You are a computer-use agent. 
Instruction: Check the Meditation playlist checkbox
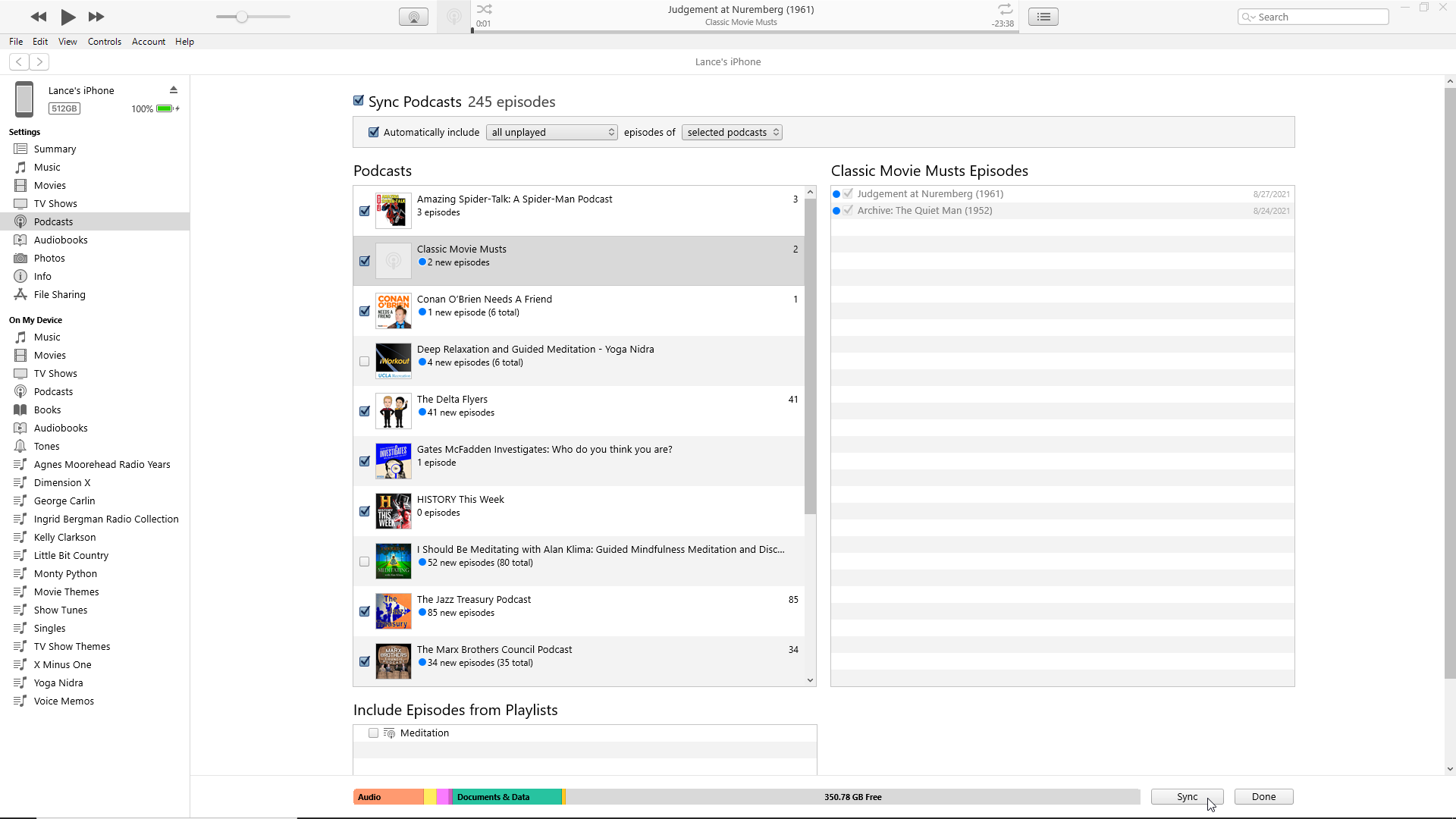tap(374, 733)
